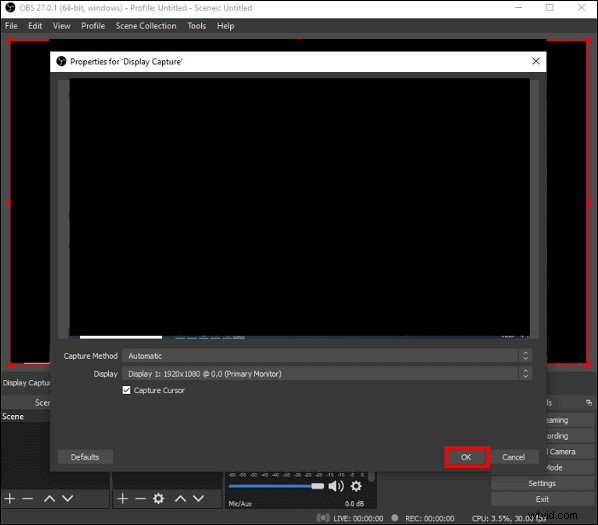598x525 pixels.
Task: Click the CPU usage status text
Action: [509, 519]
